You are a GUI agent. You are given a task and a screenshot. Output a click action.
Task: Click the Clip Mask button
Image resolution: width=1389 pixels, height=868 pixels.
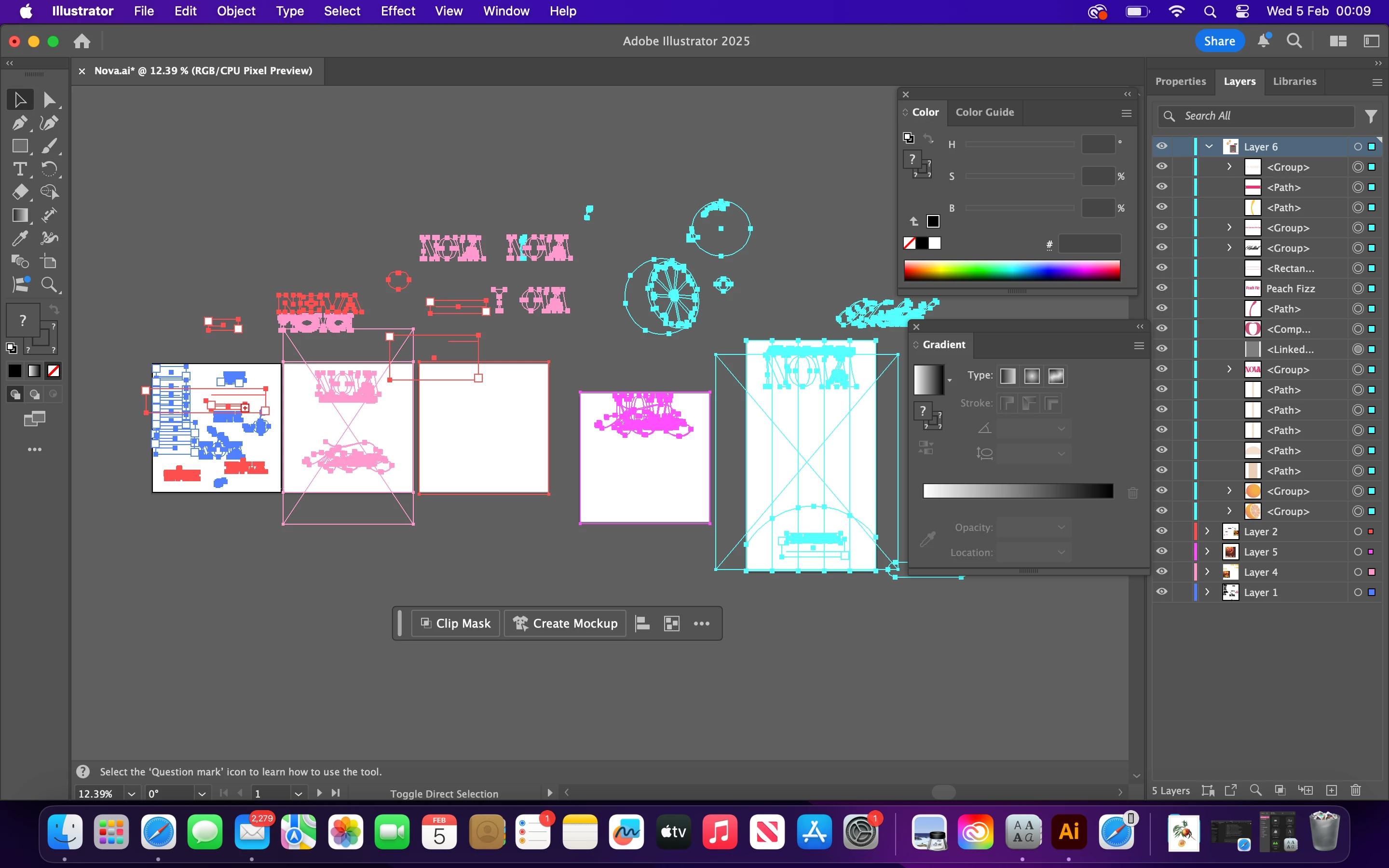coord(456,624)
